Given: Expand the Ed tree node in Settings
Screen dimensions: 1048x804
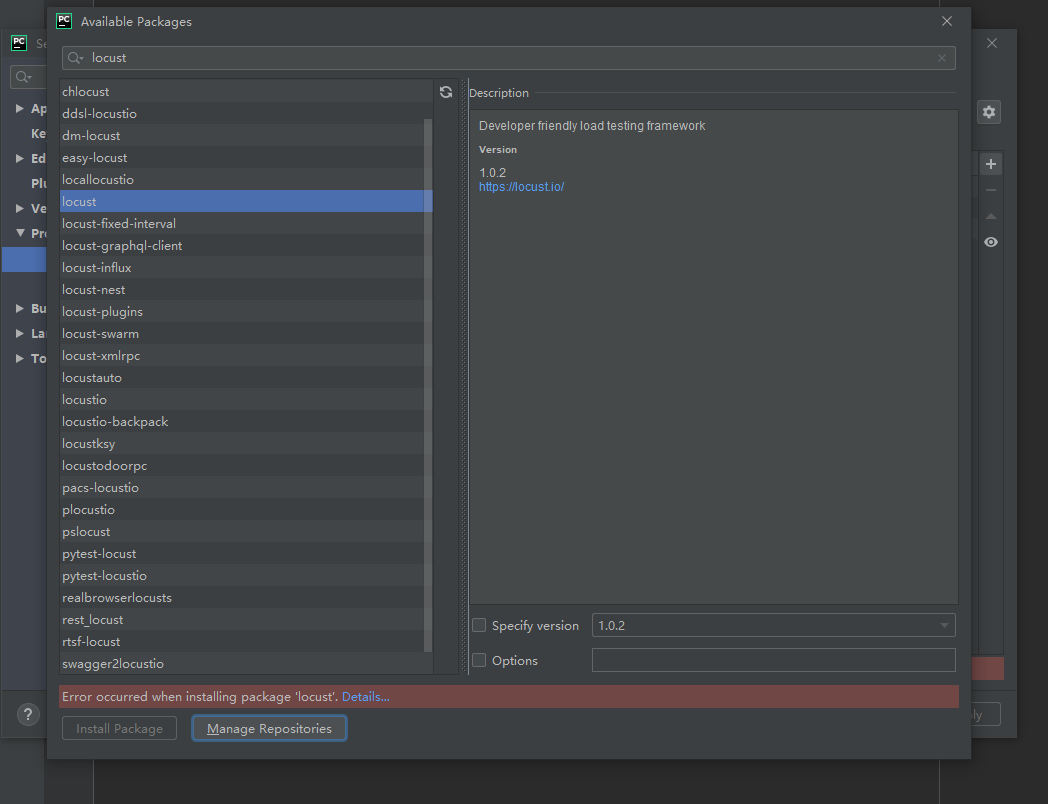Looking at the screenshot, I should coord(20,158).
